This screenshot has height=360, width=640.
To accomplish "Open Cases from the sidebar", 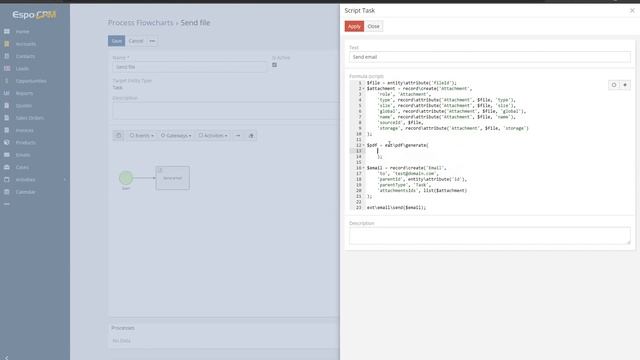I will [x=22, y=167].
